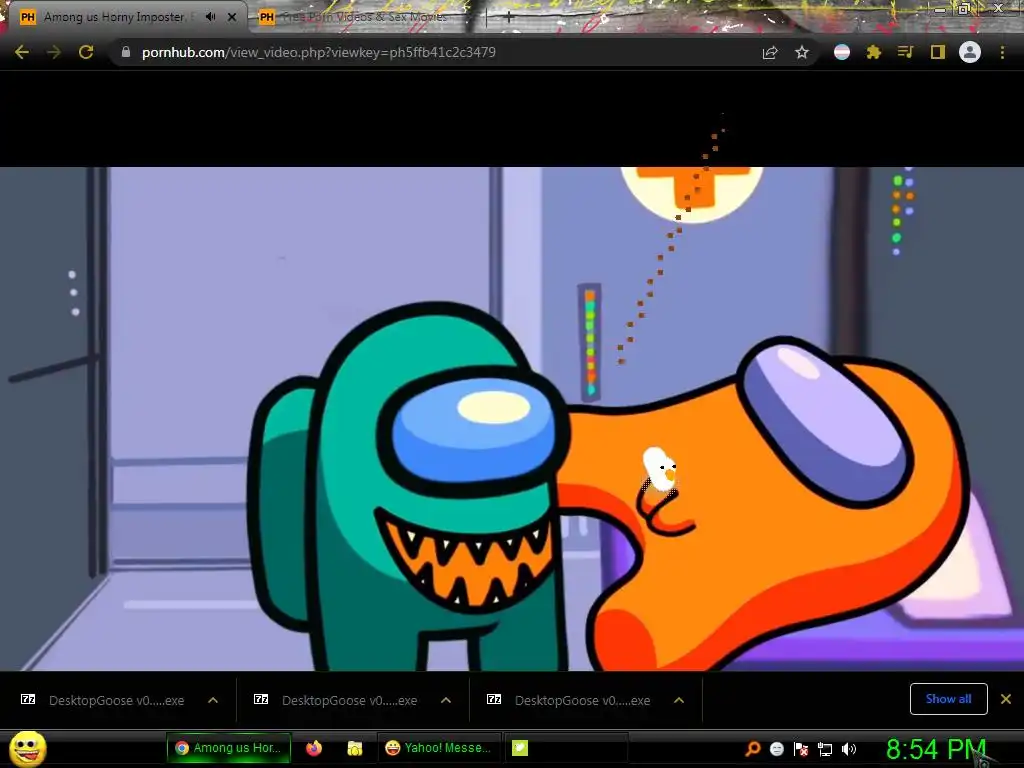The image size is (1024, 768).
Task: Mute the first tab via speaker icon
Action: (x=210, y=17)
